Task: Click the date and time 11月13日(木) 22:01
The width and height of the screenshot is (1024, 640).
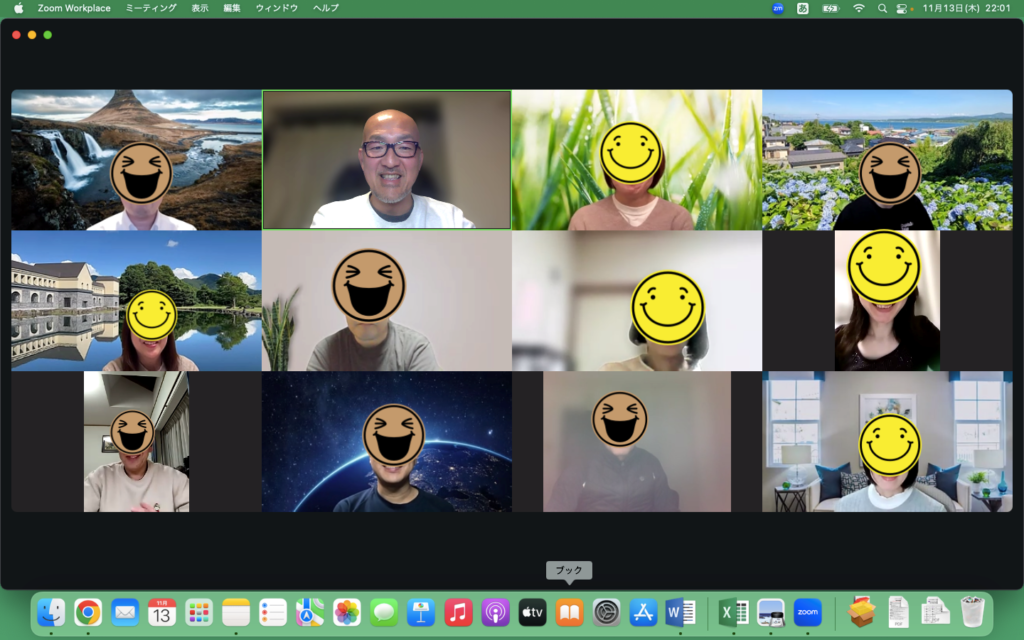Action: pos(965,8)
